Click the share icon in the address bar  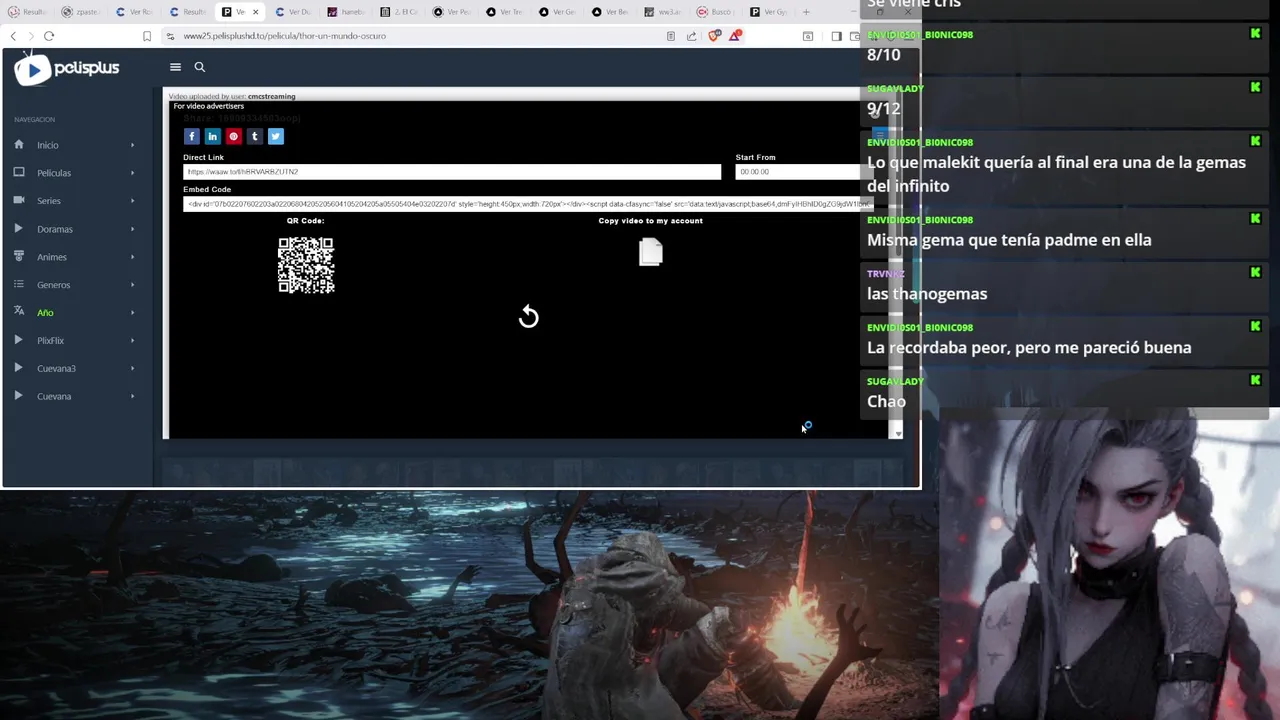692,36
